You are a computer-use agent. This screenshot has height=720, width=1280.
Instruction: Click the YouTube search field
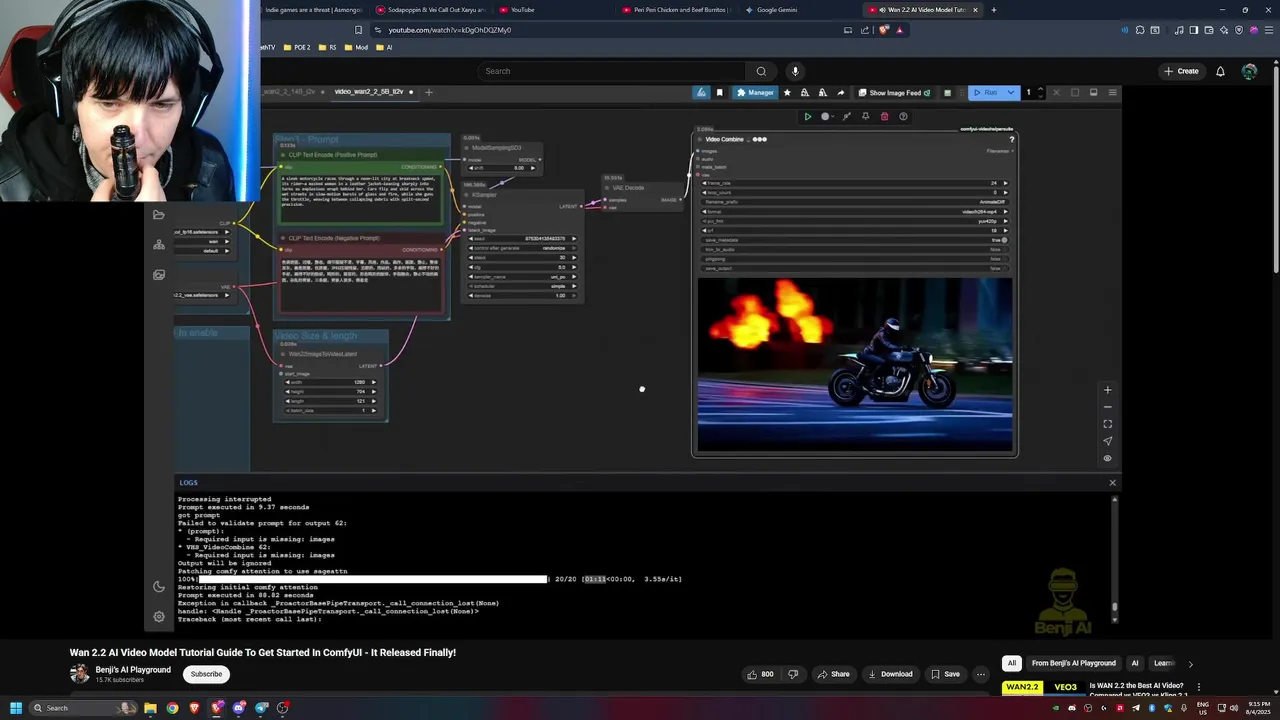[612, 71]
